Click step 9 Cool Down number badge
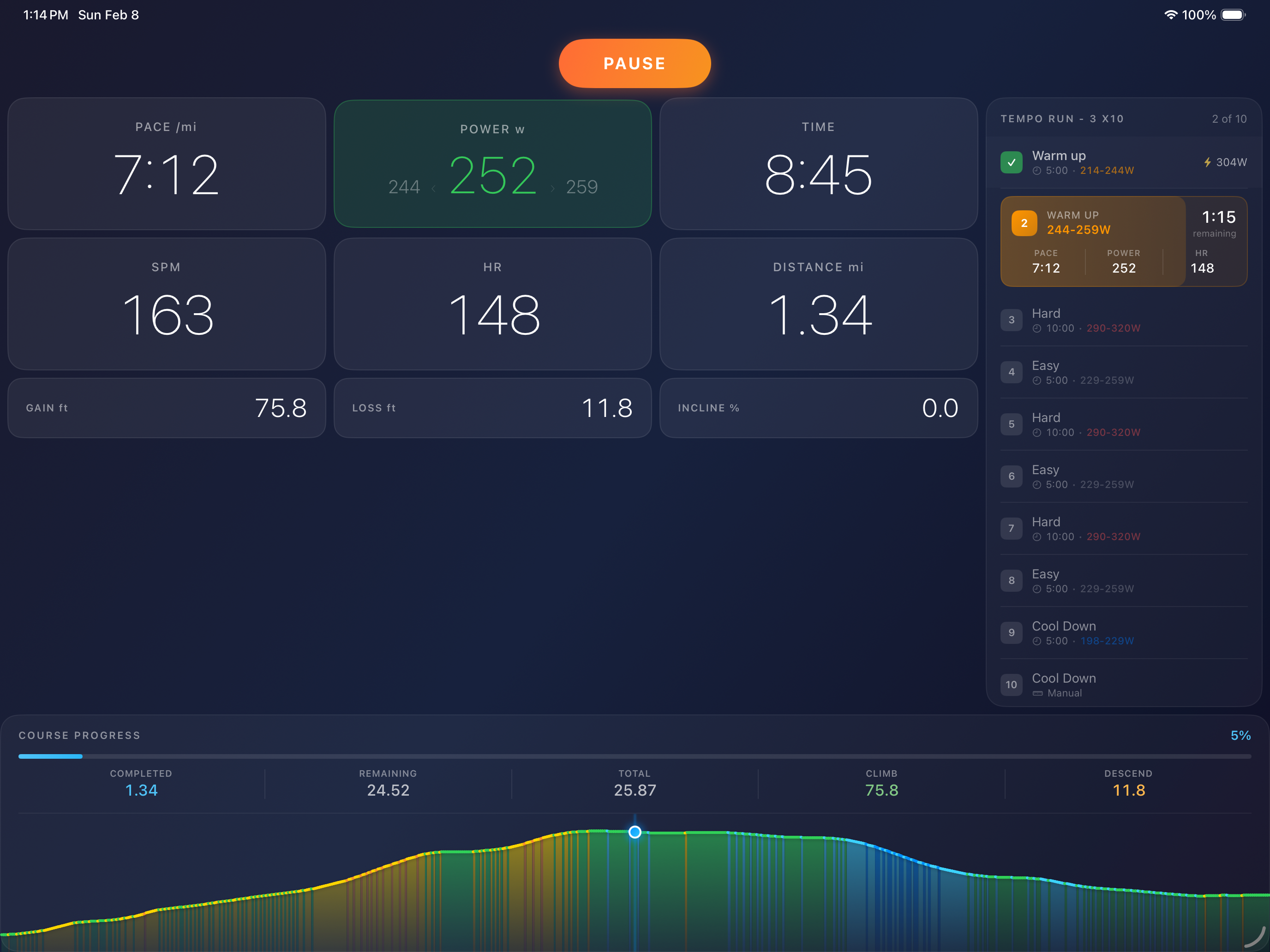1270x952 pixels. coord(1011,632)
